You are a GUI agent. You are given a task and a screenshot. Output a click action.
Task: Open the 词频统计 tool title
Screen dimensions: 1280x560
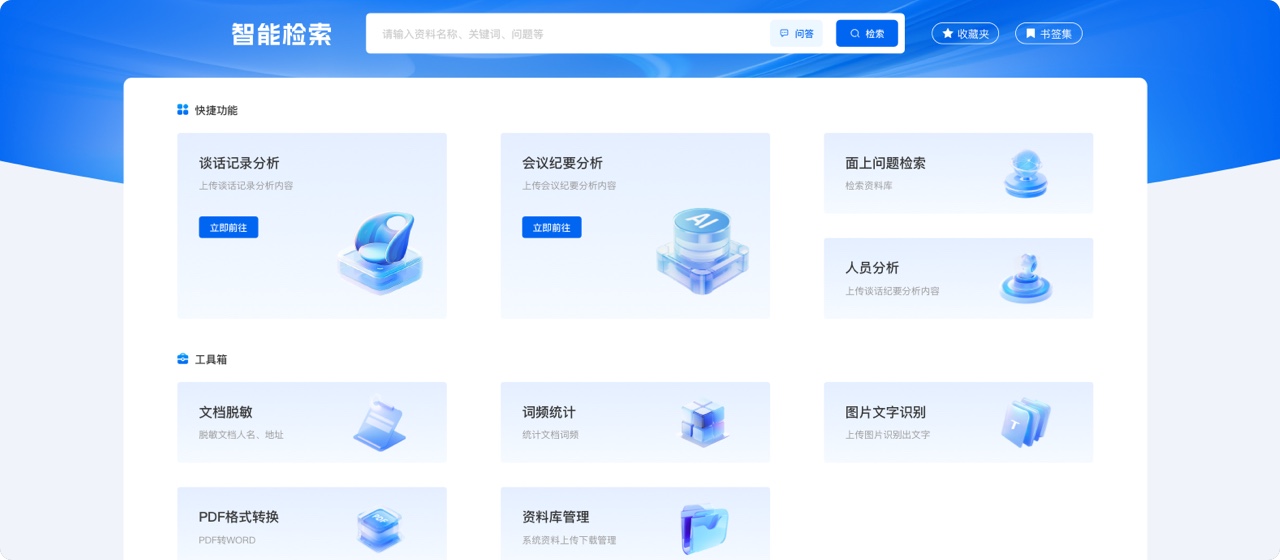(548, 412)
